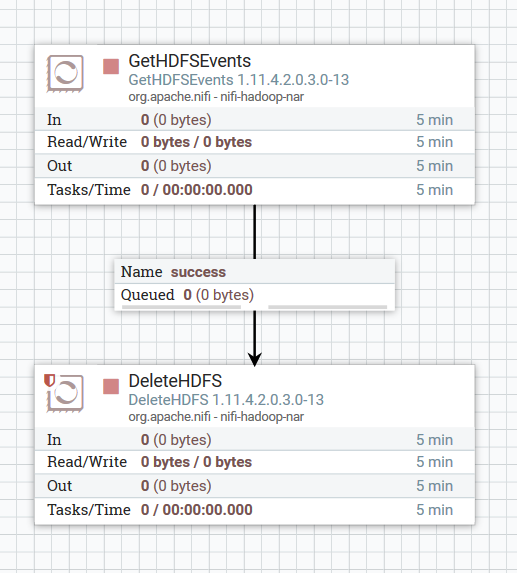Click the arrowhead pointing into DeleteHDFS
The image size is (517, 573).
255,359
